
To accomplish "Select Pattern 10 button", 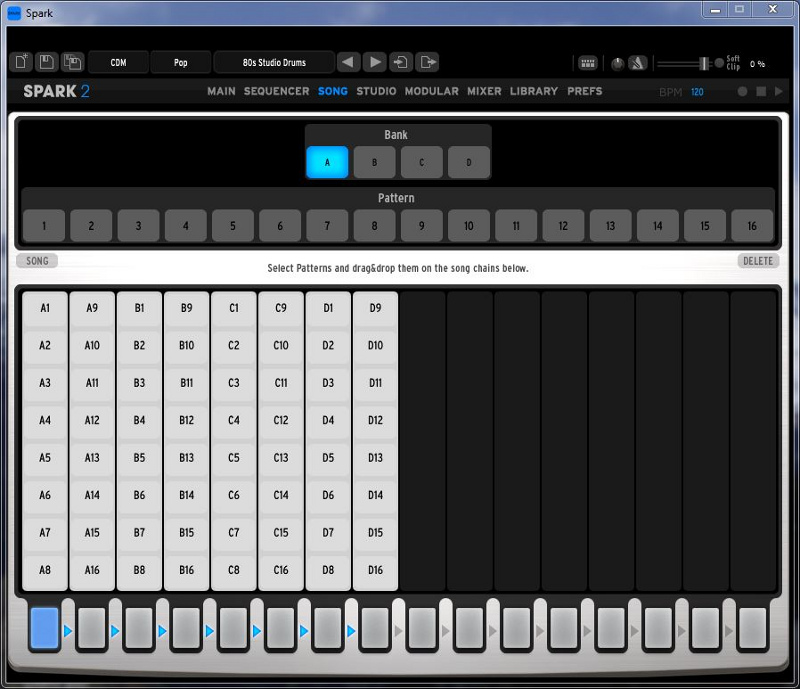I will point(469,226).
